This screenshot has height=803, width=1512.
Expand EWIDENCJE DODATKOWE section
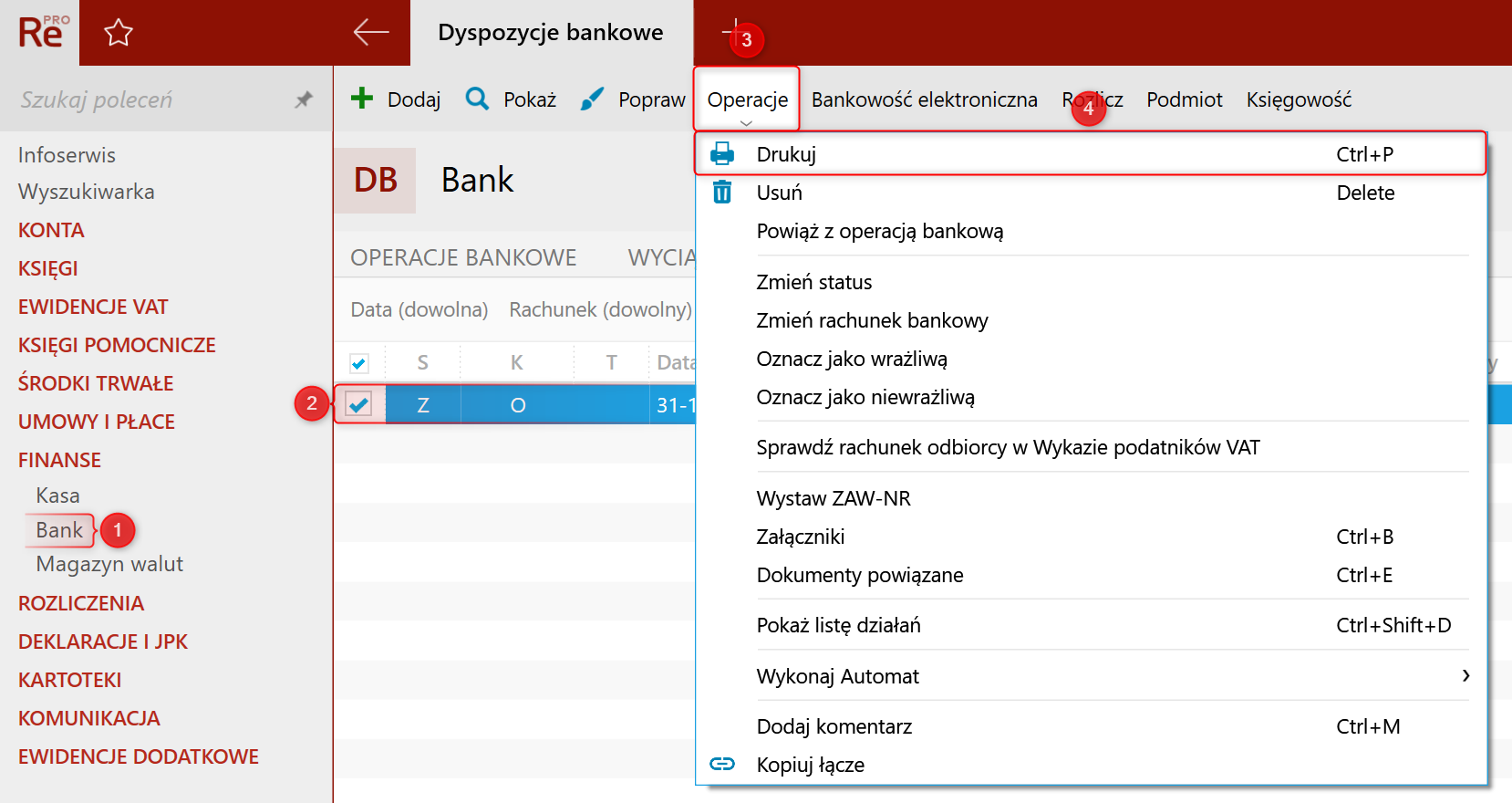[139, 756]
